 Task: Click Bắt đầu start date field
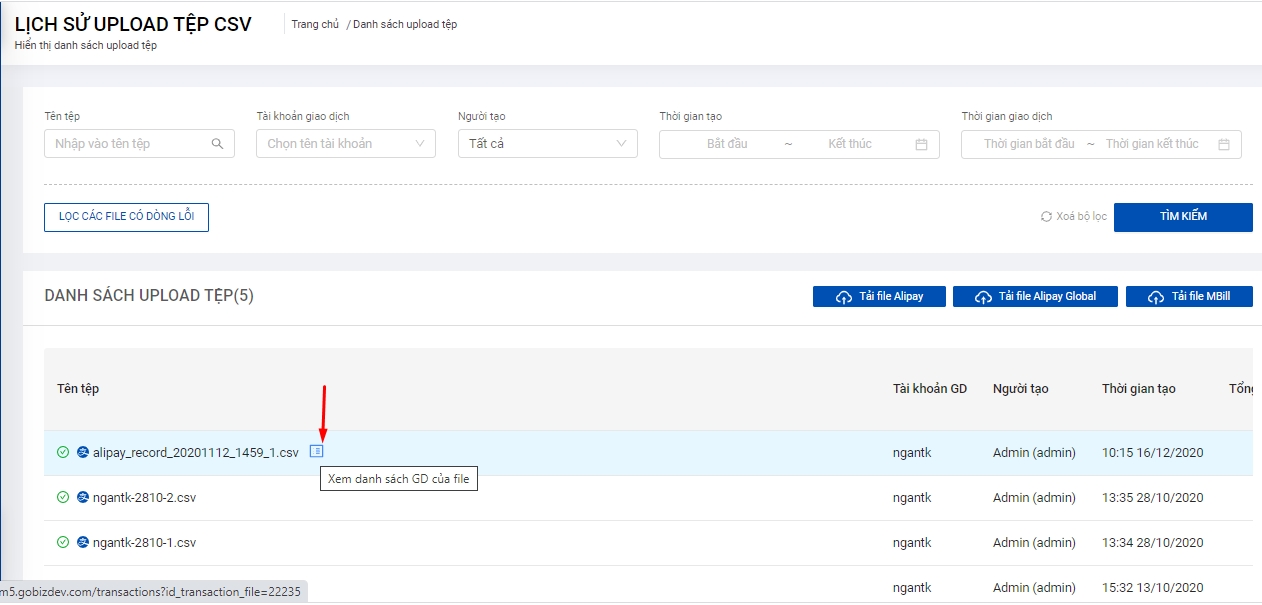tap(727, 144)
